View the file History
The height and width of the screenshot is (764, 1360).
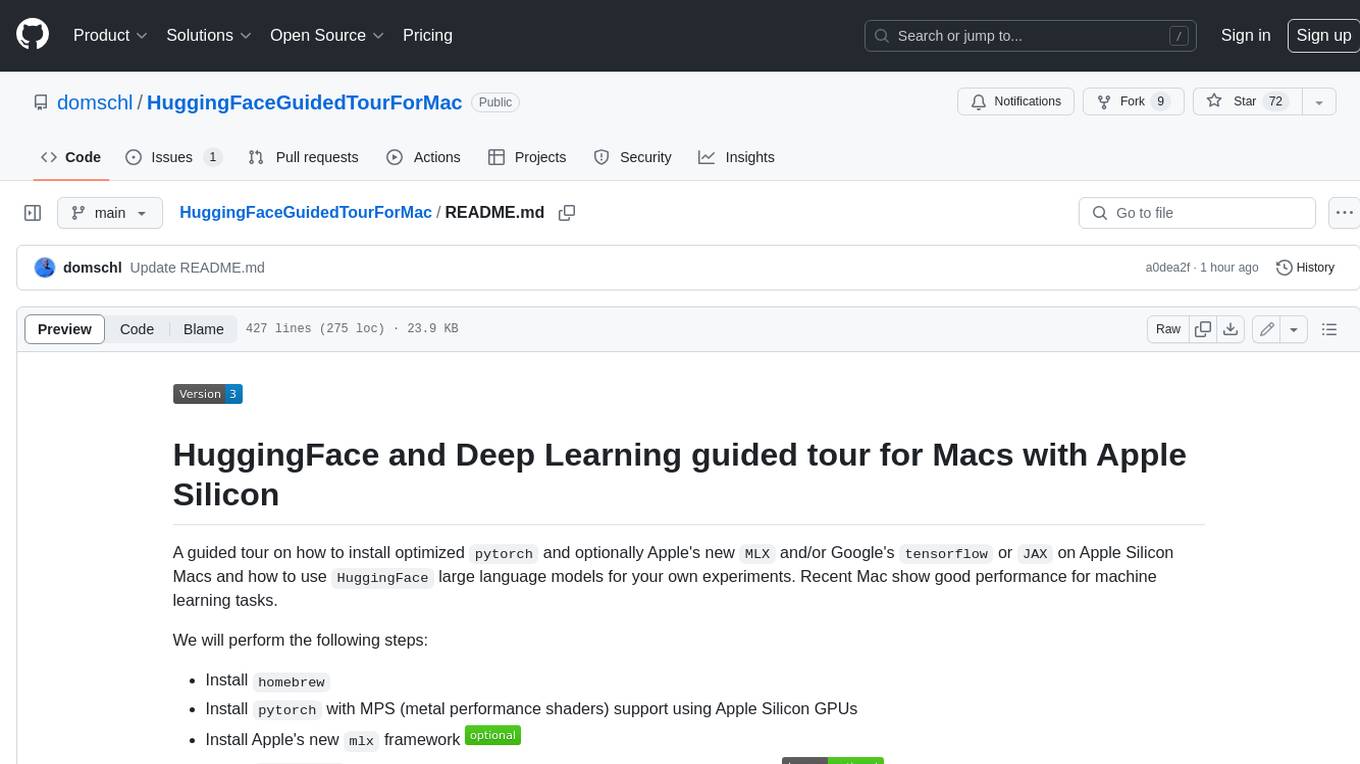(x=1305, y=268)
